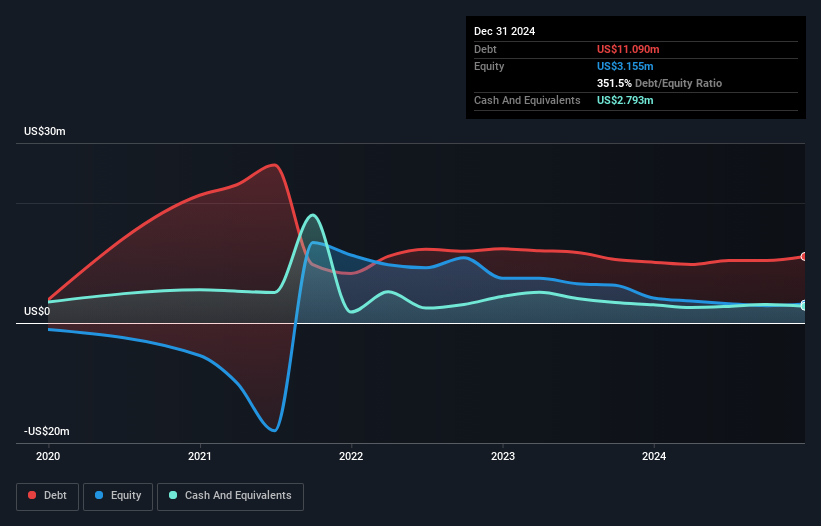Click the equity line trough before 2022

[275, 430]
